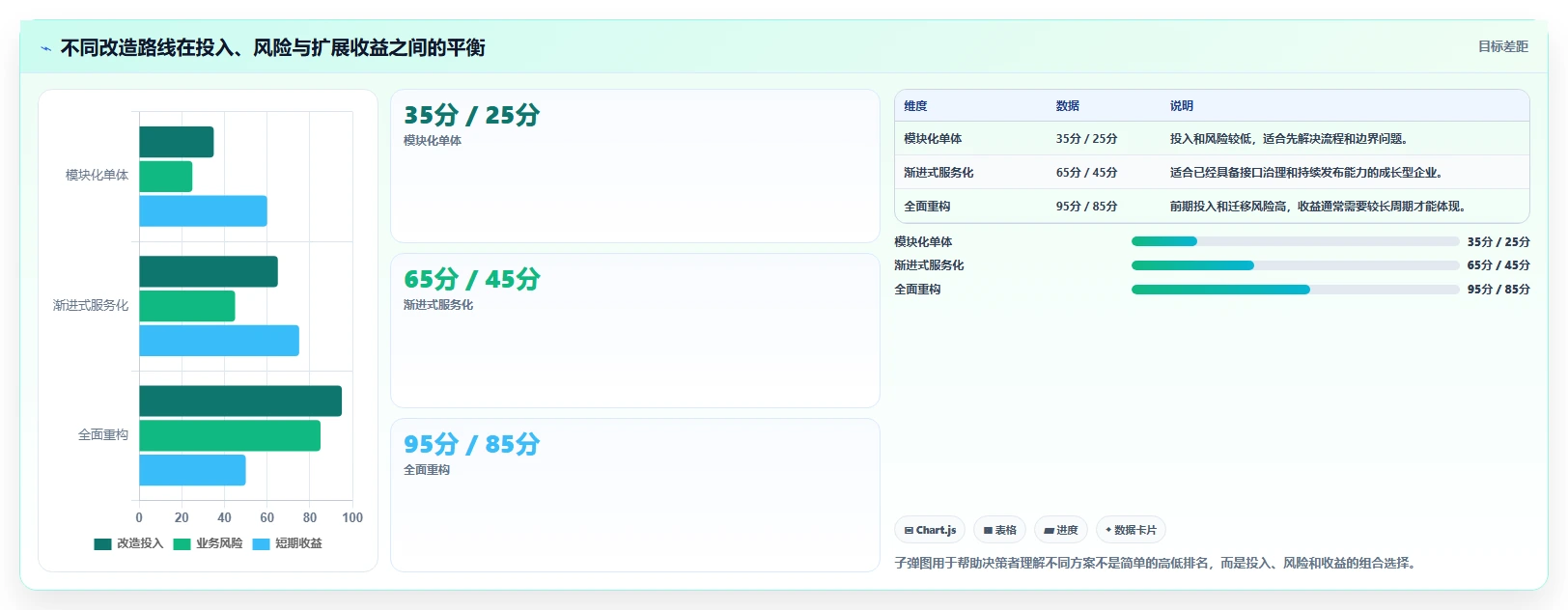Click the 表格 tag chip
This screenshot has height=610, width=1568.
999,530
